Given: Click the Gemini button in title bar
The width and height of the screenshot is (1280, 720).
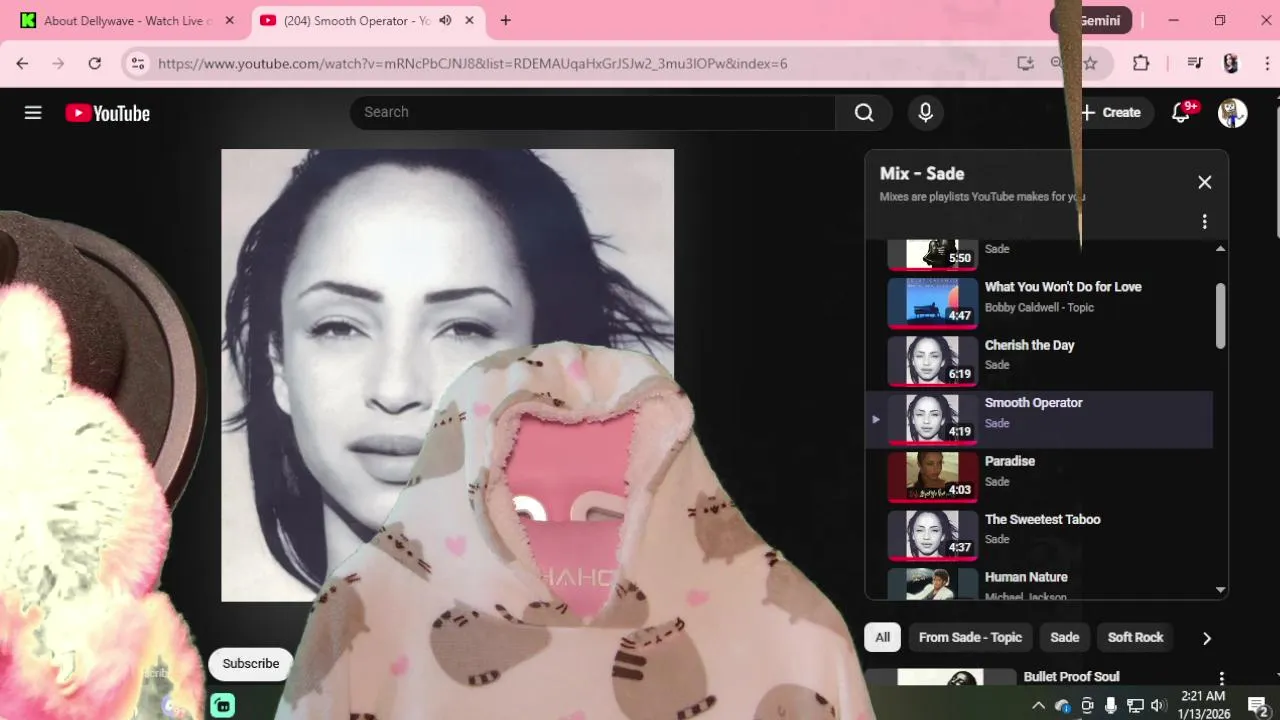Looking at the screenshot, I should click(x=1091, y=20).
